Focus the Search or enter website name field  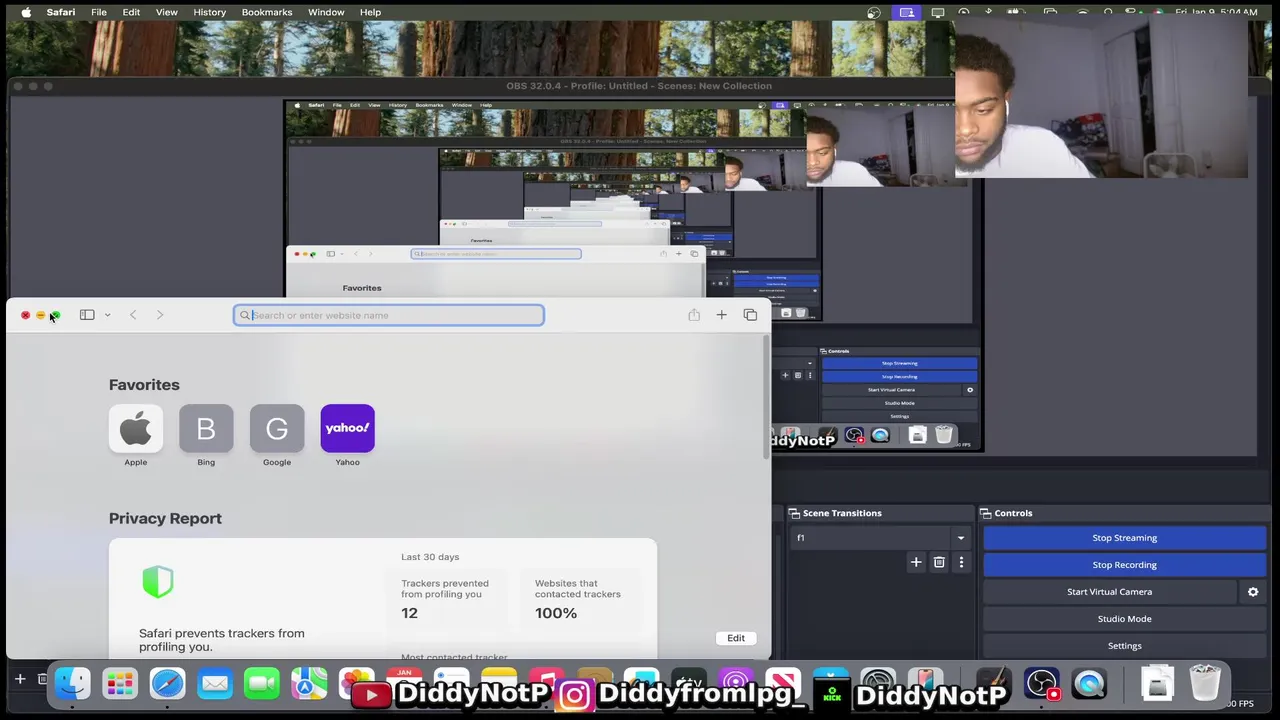coord(389,315)
